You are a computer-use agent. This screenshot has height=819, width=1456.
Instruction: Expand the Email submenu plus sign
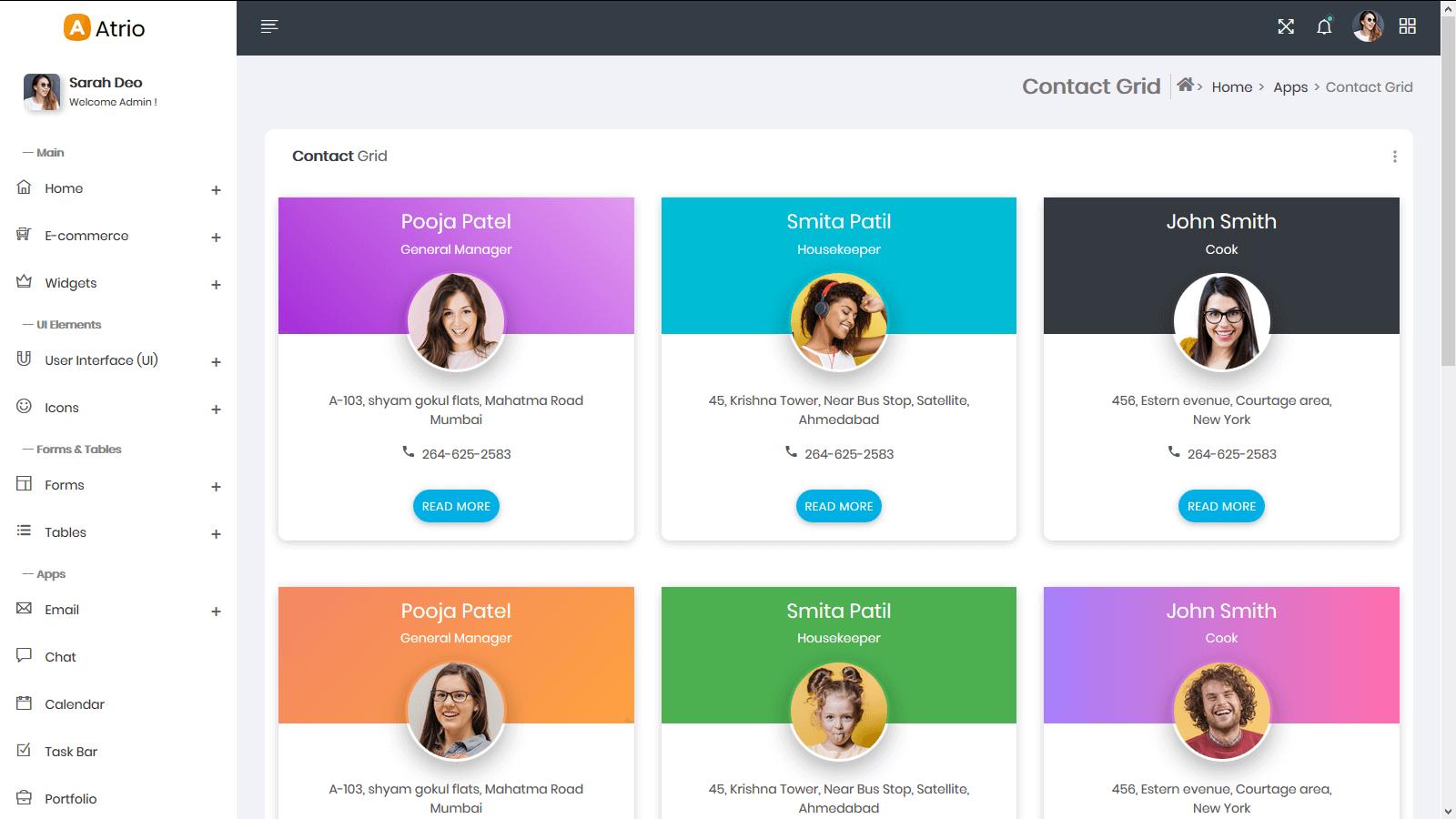coord(216,612)
